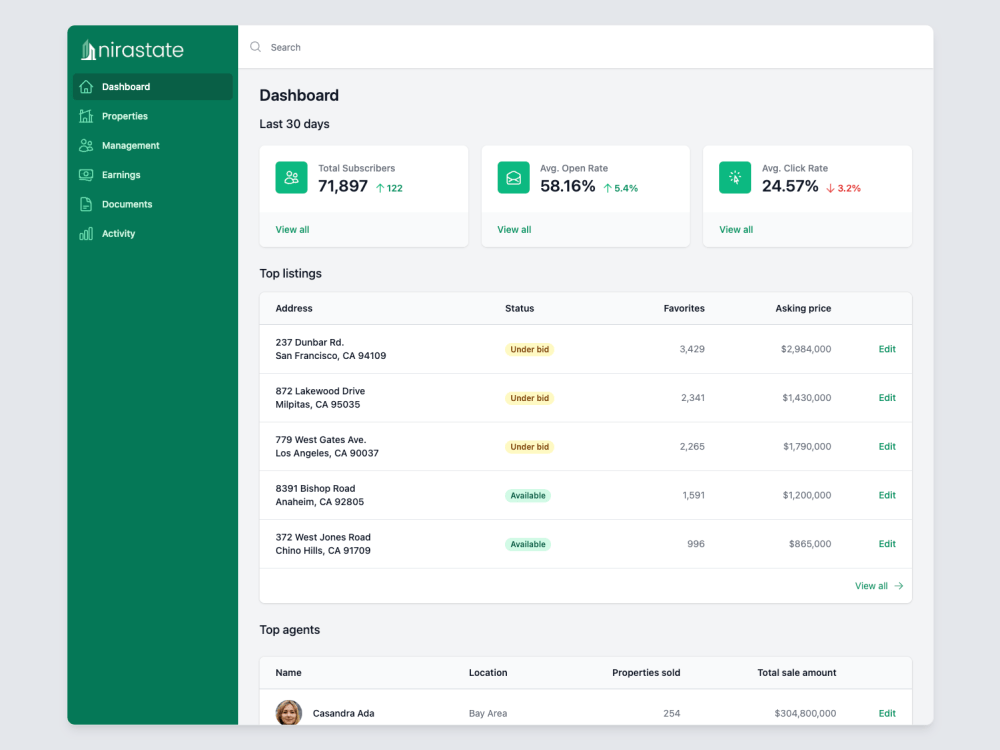The width and height of the screenshot is (1000, 750).
Task: Click the Under bid badge for 872 Lakewood Drive
Action: [529, 397]
